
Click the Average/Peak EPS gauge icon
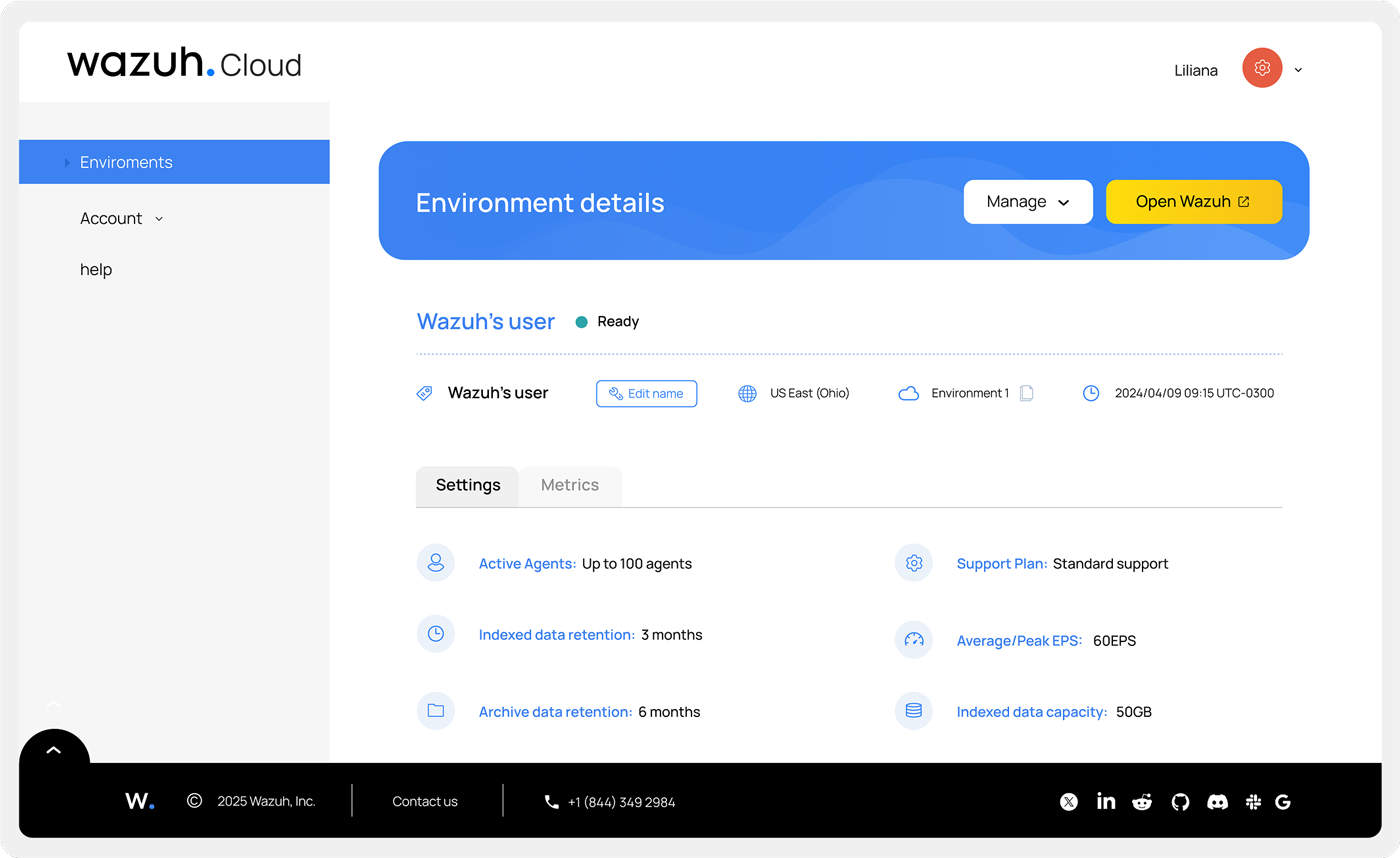(x=913, y=640)
